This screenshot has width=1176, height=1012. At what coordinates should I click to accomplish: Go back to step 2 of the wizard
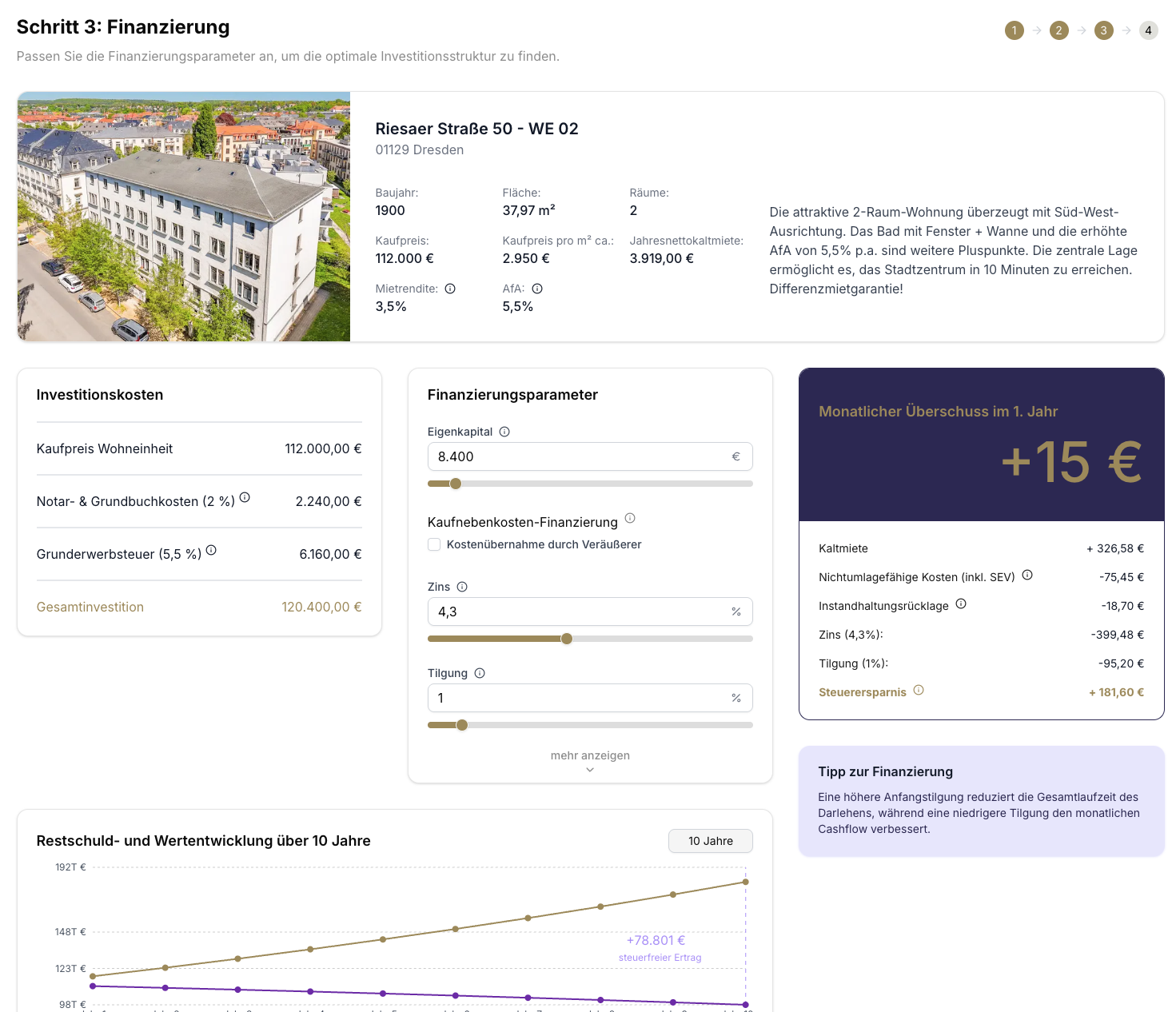pos(1058,30)
